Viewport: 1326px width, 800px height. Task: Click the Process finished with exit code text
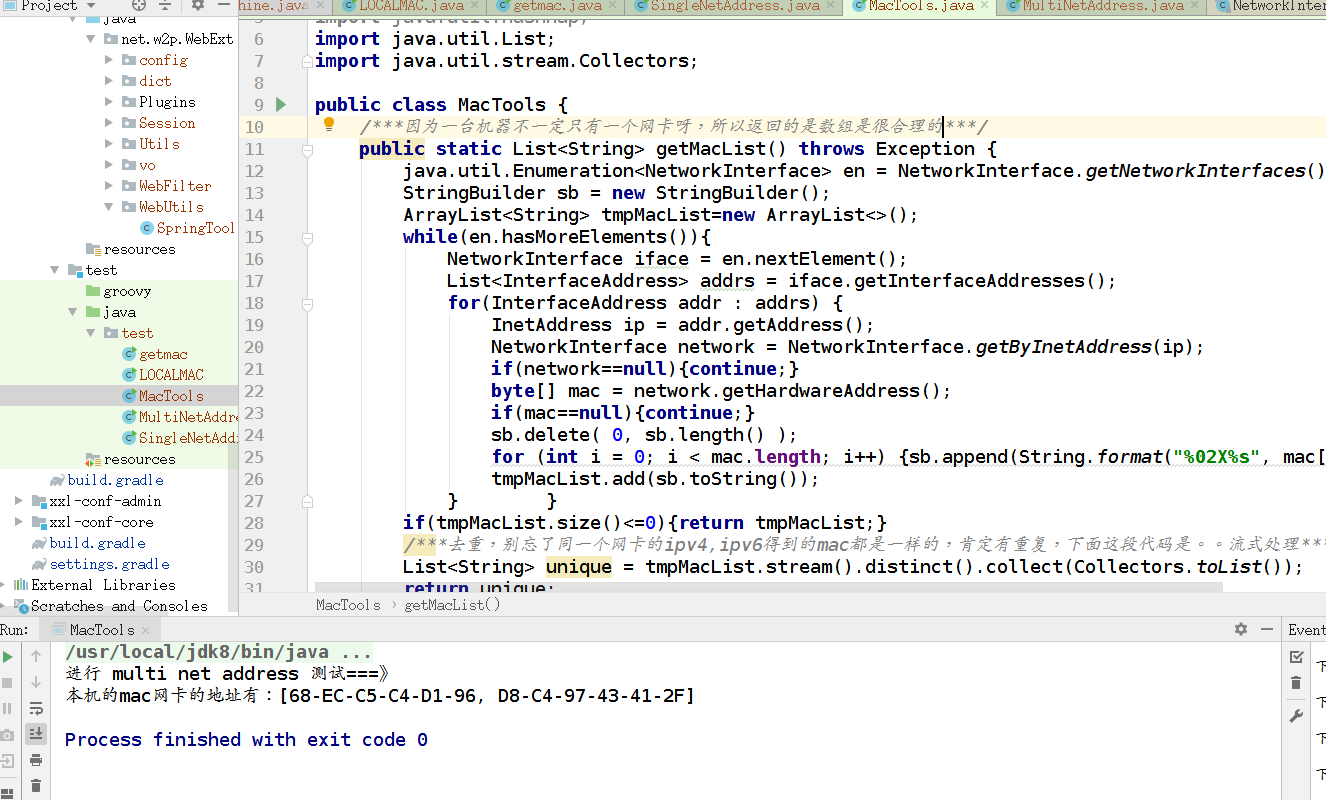coord(246,740)
